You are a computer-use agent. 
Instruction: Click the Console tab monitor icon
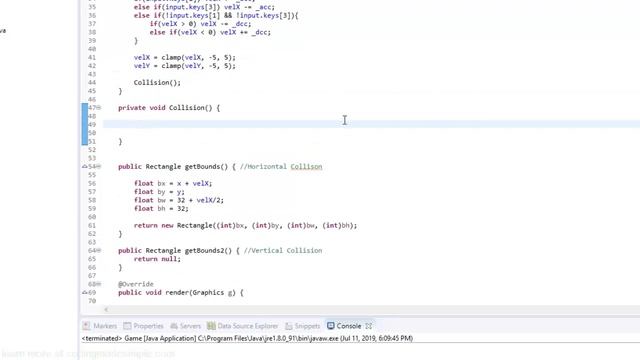[x=331, y=326]
